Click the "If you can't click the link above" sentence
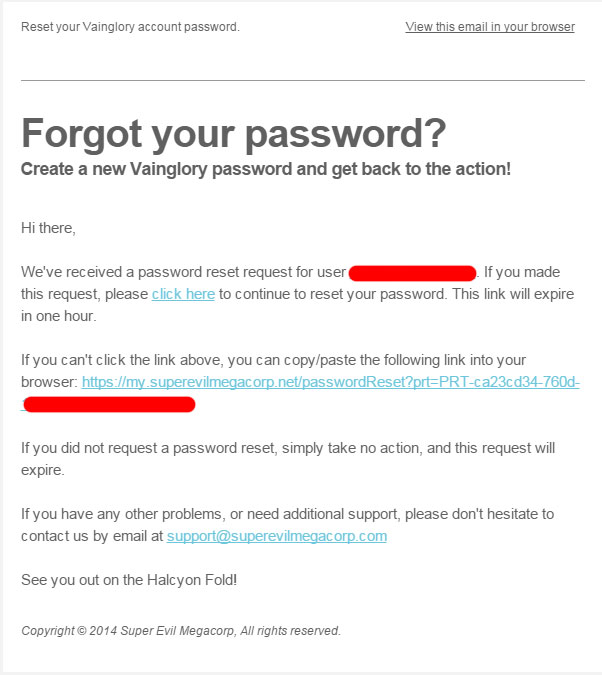This screenshot has width=602, height=675. point(273,360)
